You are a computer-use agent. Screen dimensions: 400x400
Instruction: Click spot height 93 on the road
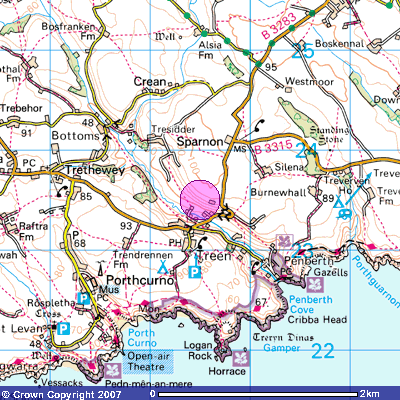[x=126, y=226]
